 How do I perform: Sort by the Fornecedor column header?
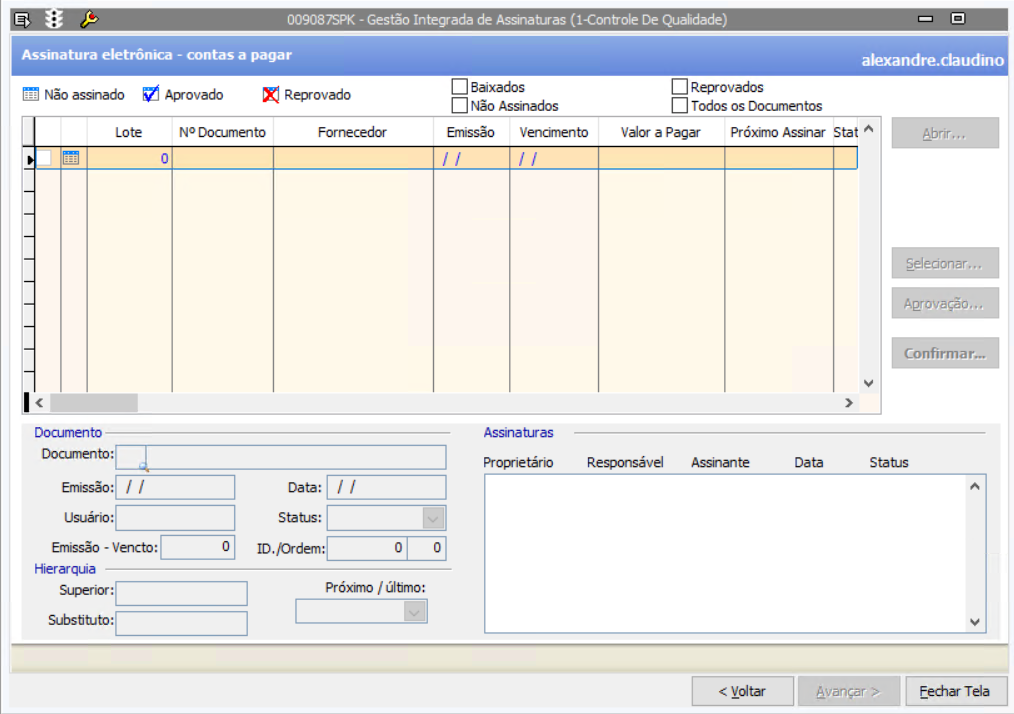(352, 132)
